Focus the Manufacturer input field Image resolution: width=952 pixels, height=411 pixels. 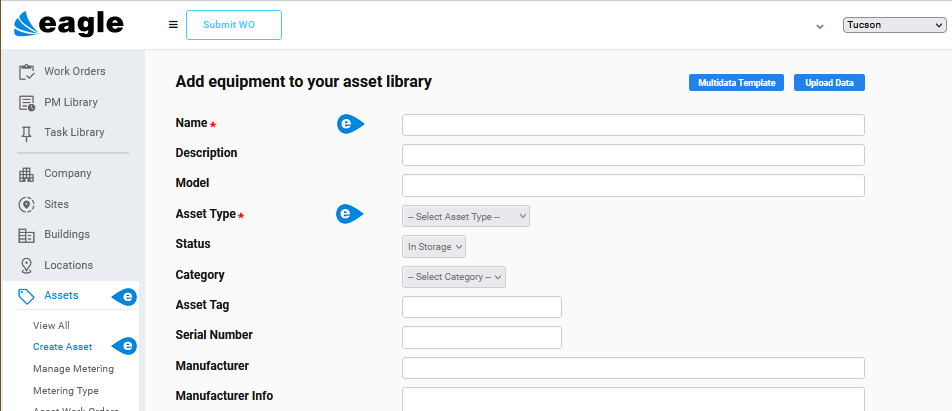(x=633, y=368)
